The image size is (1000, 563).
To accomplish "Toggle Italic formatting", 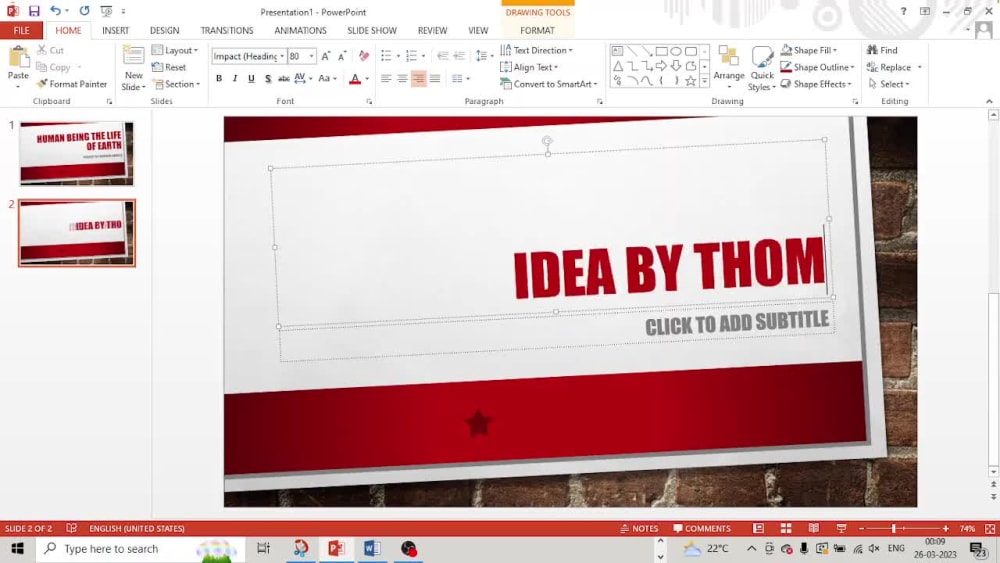I will point(235,78).
